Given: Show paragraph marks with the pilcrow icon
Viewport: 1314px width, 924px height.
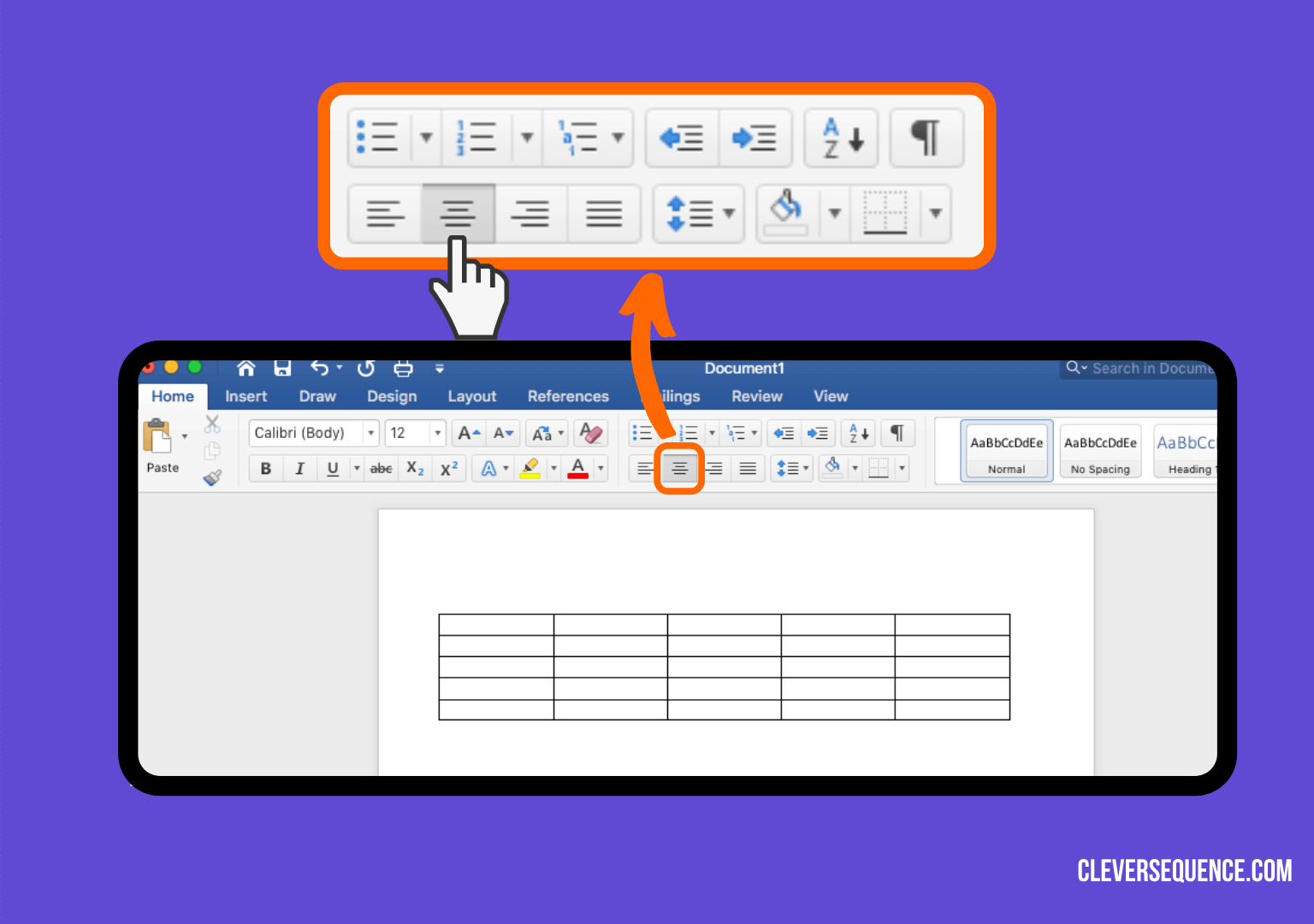Looking at the screenshot, I should pyautogui.click(x=897, y=433).
